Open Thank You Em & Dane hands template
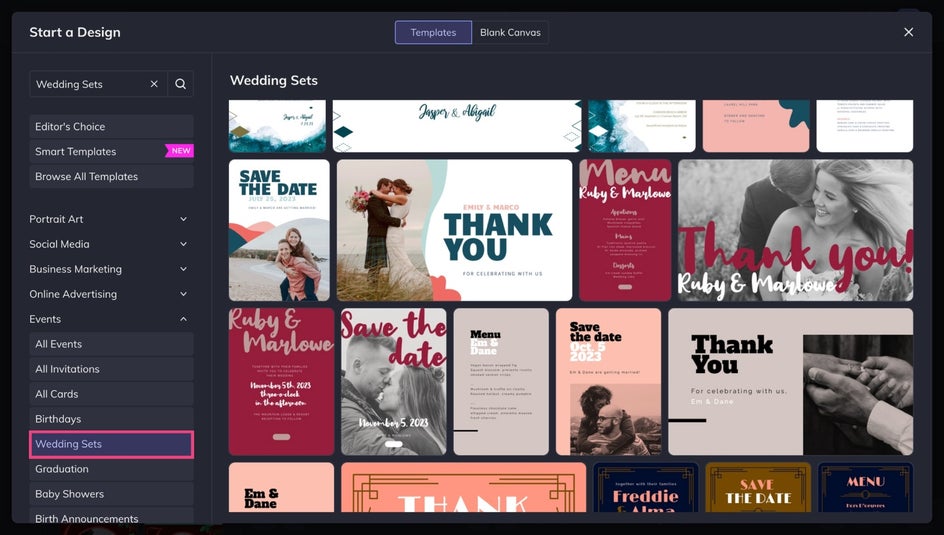944x535 pixels. 790,382
